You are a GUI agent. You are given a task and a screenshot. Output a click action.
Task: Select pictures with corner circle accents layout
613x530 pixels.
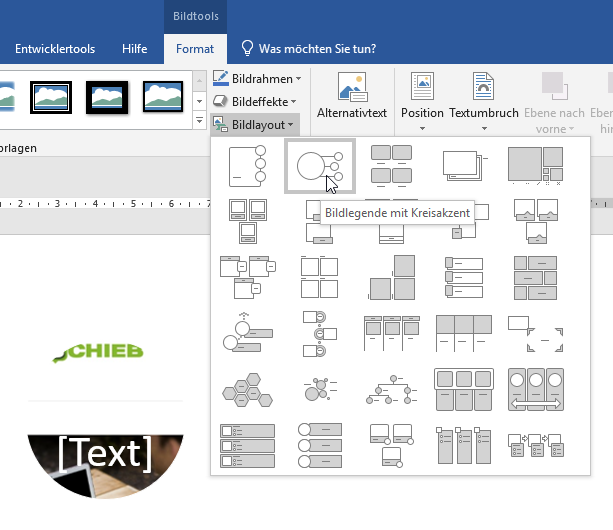[x=391, y=446]
